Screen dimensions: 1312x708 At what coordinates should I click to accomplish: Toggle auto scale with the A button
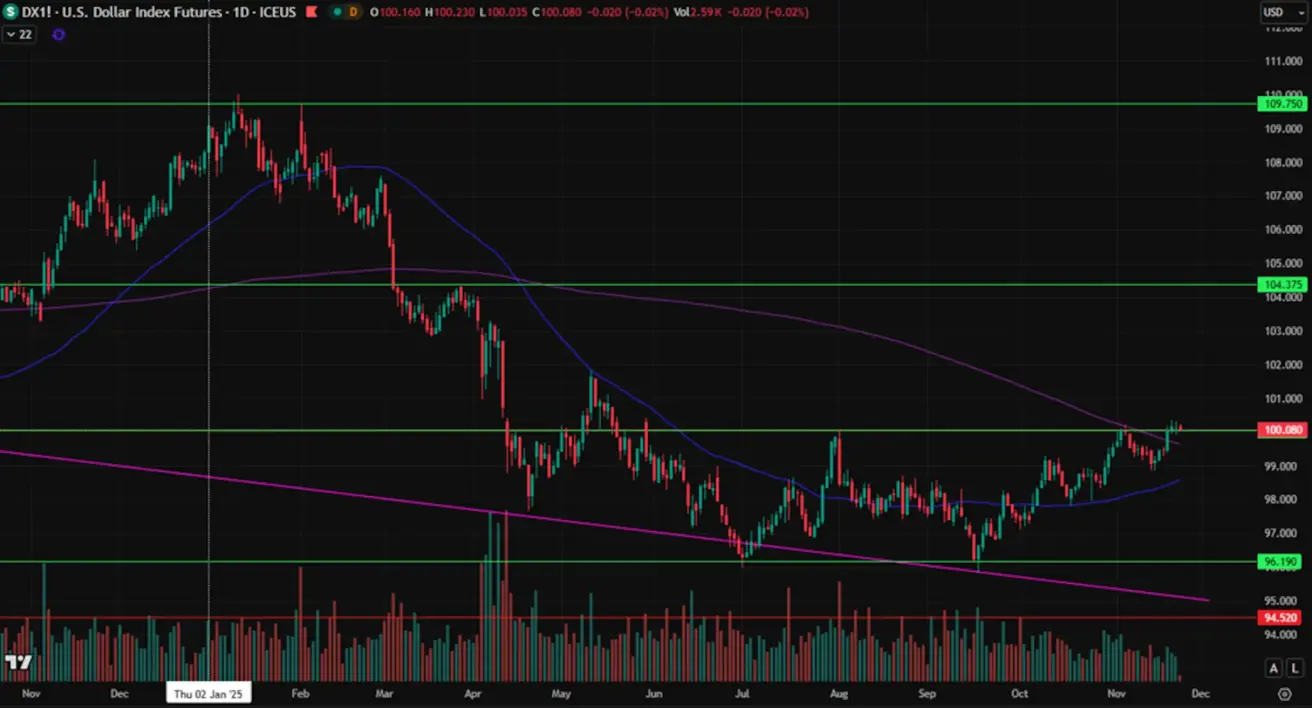pyautogui.click(x=1274, y=668)
